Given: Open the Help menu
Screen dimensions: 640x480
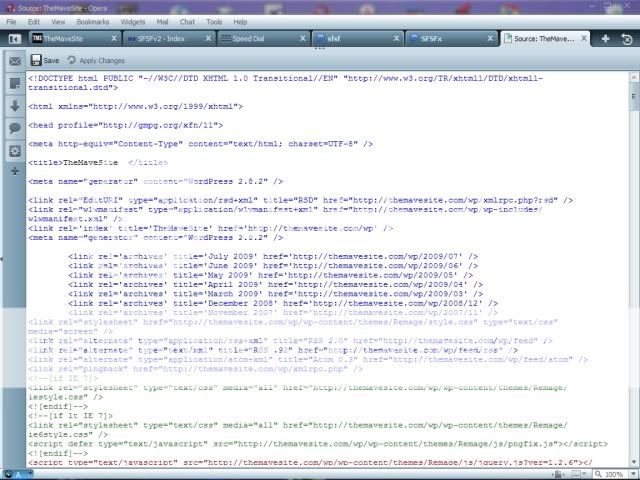Looking at the screenshot, I should tap(240, 22).
